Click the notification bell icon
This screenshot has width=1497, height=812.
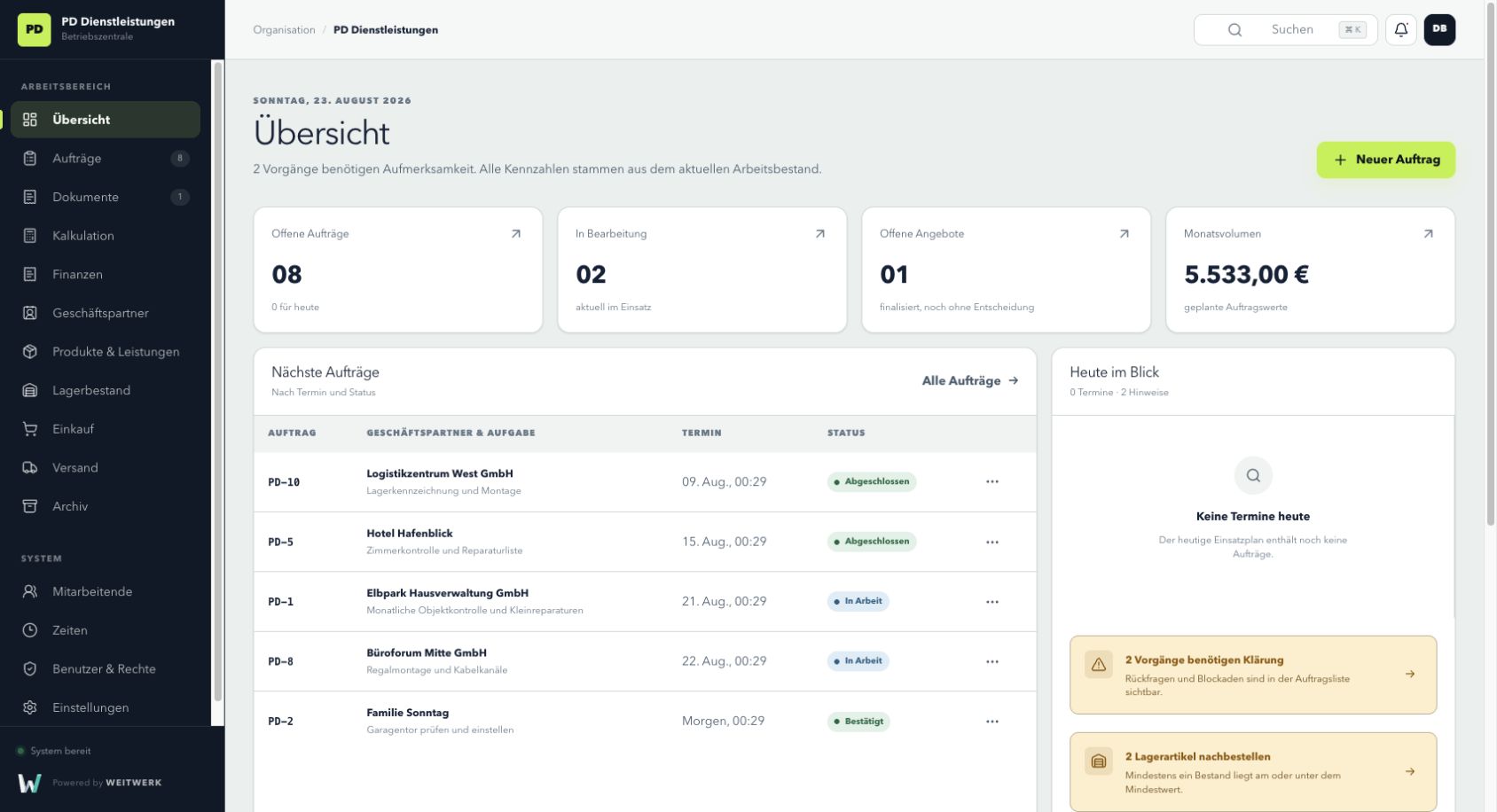[x=1401, y=29]
